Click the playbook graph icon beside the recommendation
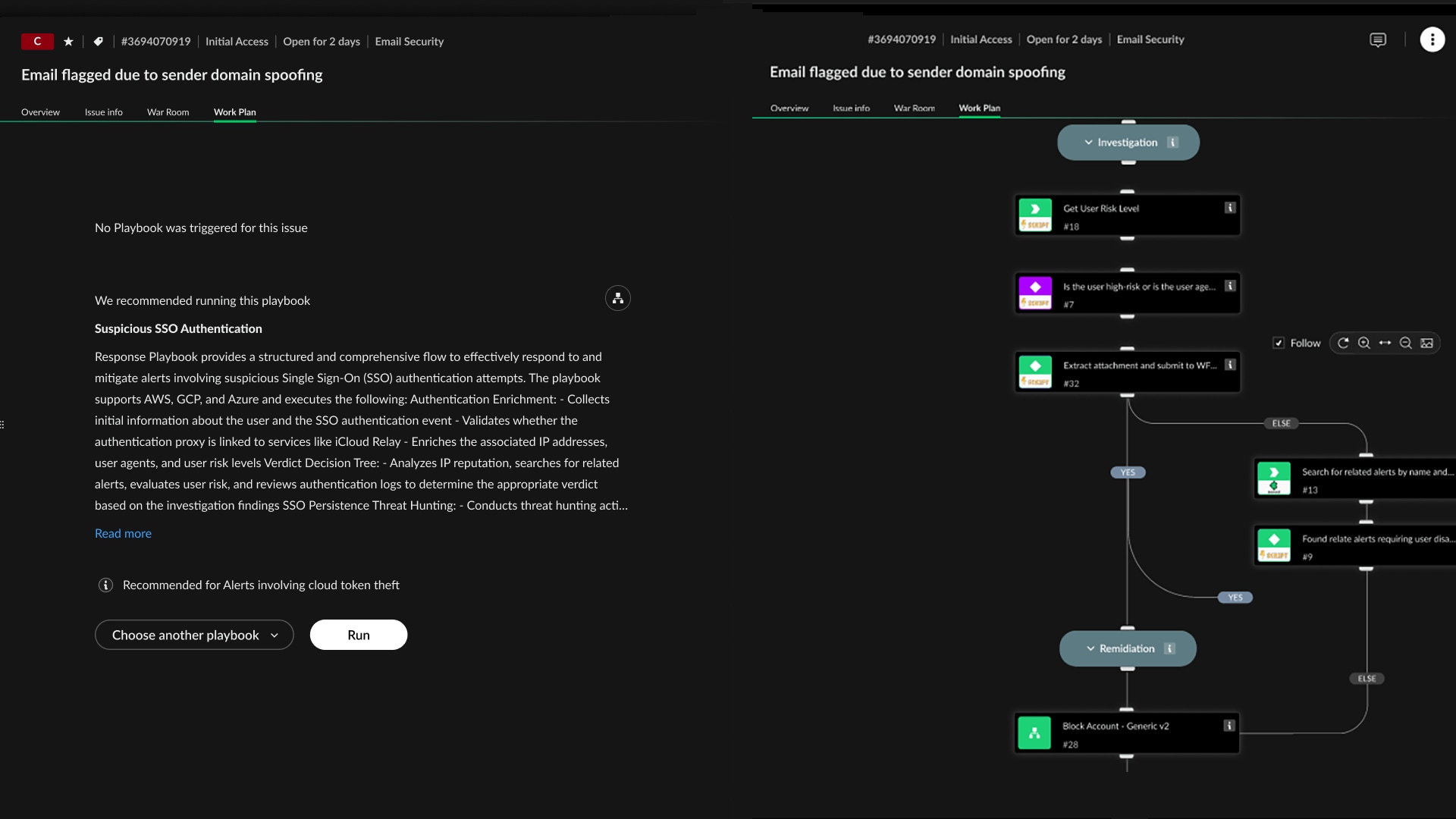This screenshot has width=1456, height=819. tap(618, 298)
